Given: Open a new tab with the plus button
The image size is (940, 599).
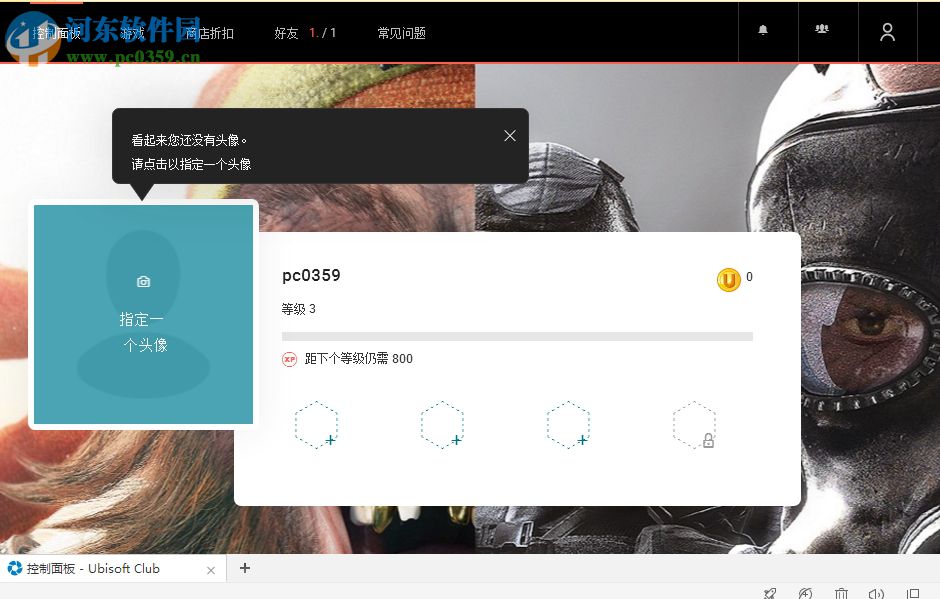Looking at the screenshot, I should coord(245,568).
